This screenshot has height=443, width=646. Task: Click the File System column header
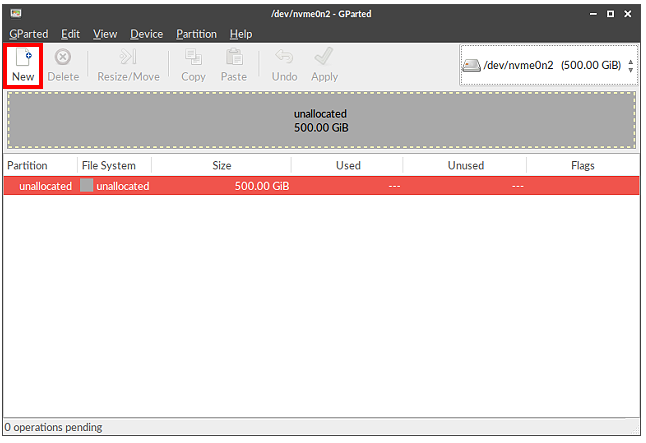(114, 166)
